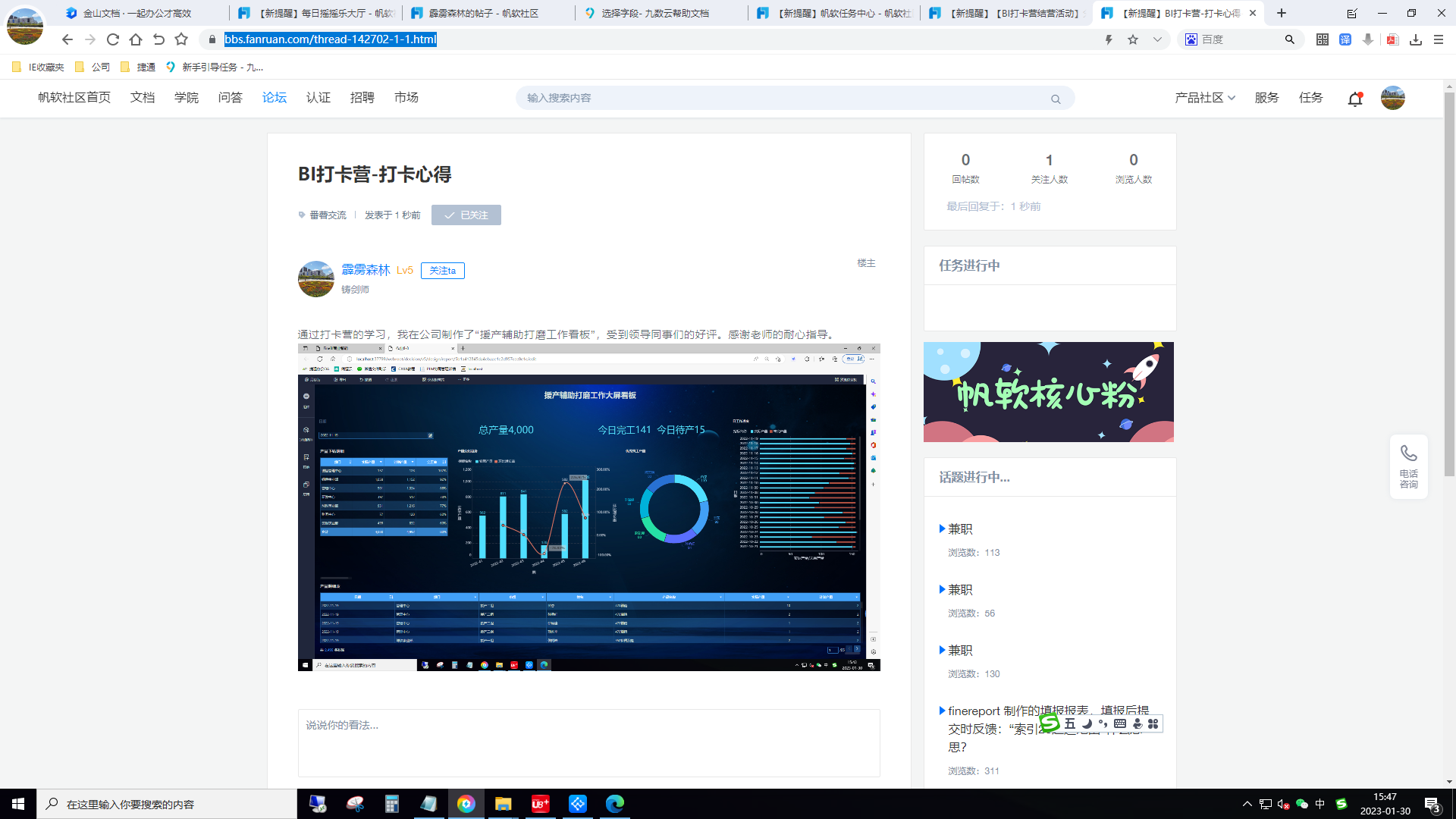Click the browser home icon
Image resolution: width=1456 pixels, height=819 pixels.
click(136, 39)
